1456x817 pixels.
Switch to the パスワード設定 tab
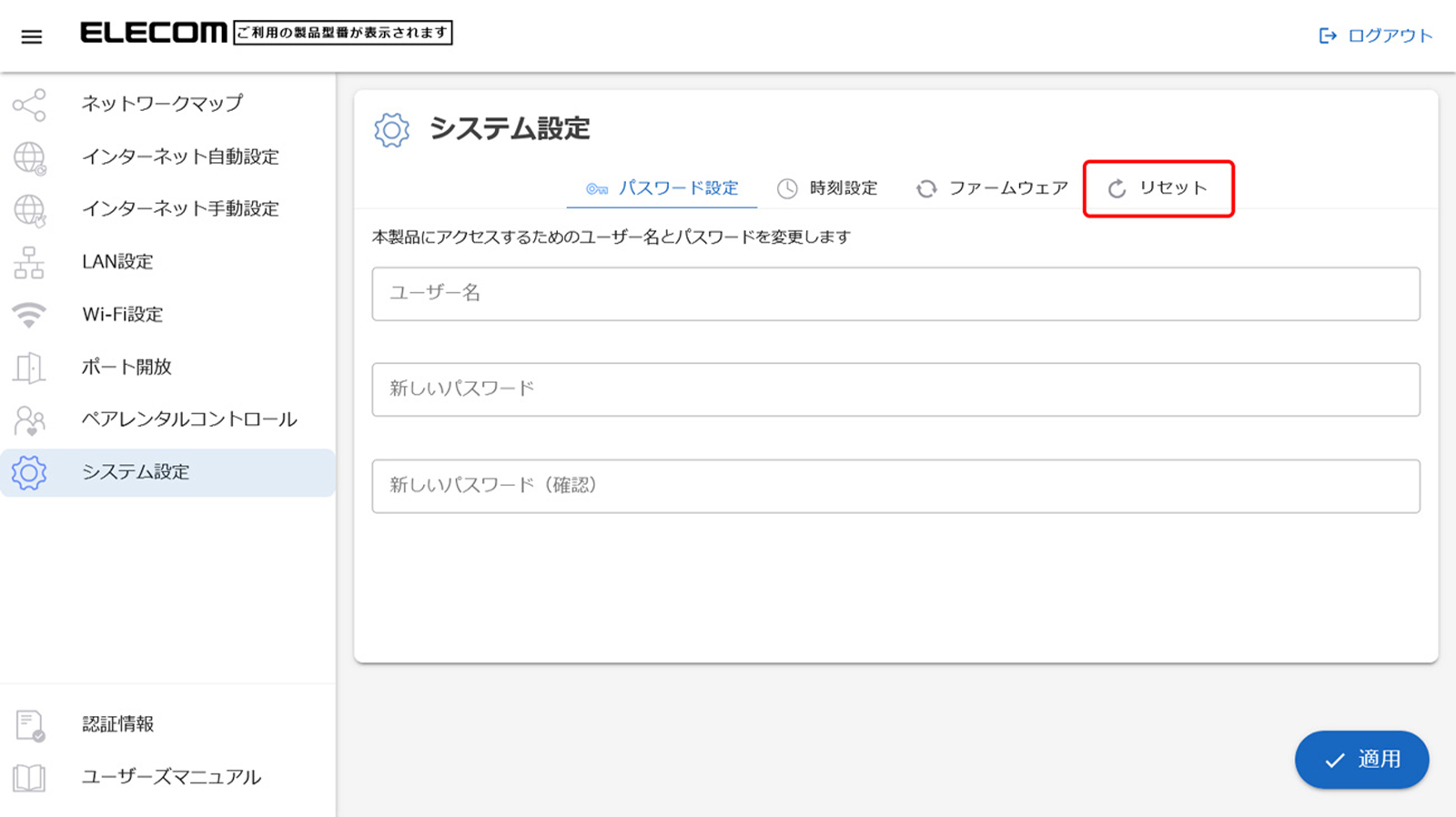pos(662,188)
